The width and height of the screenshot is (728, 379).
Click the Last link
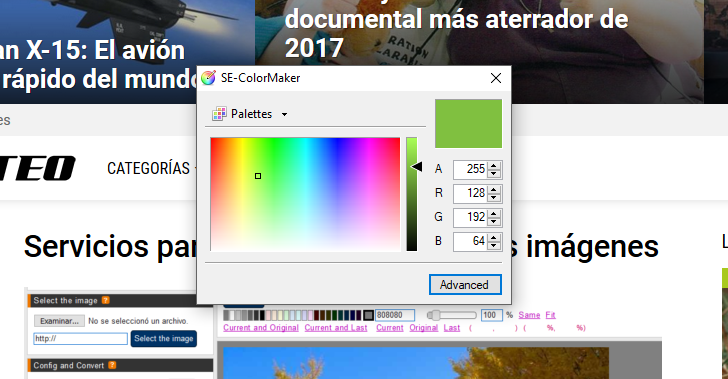(x=452, y=328)
